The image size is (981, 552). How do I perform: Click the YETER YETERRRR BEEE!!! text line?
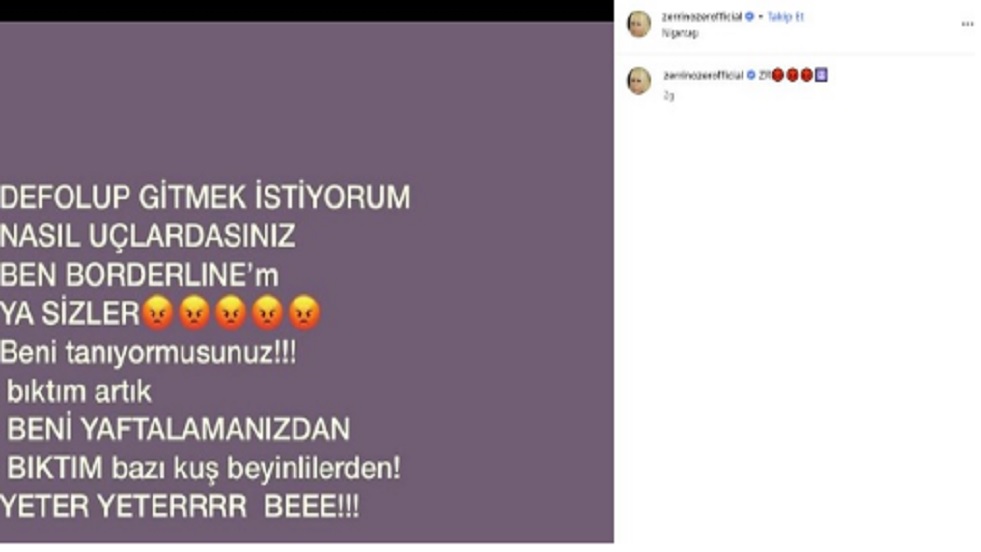point(180,506)
